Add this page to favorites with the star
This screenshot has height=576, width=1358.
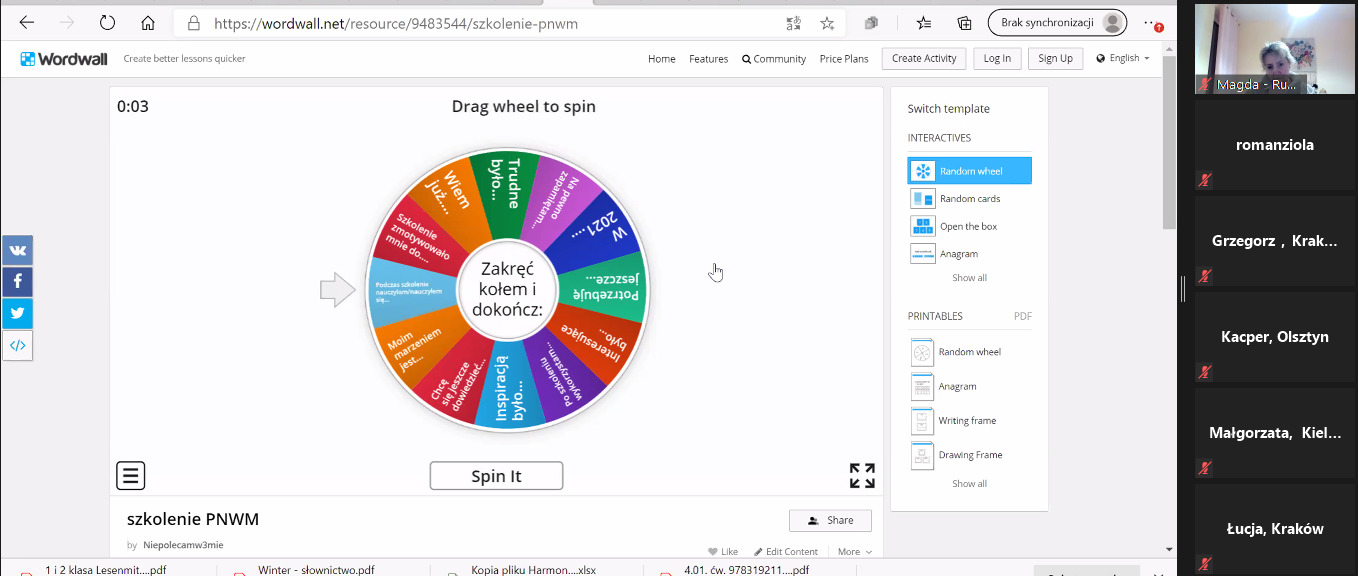point(827,23)
